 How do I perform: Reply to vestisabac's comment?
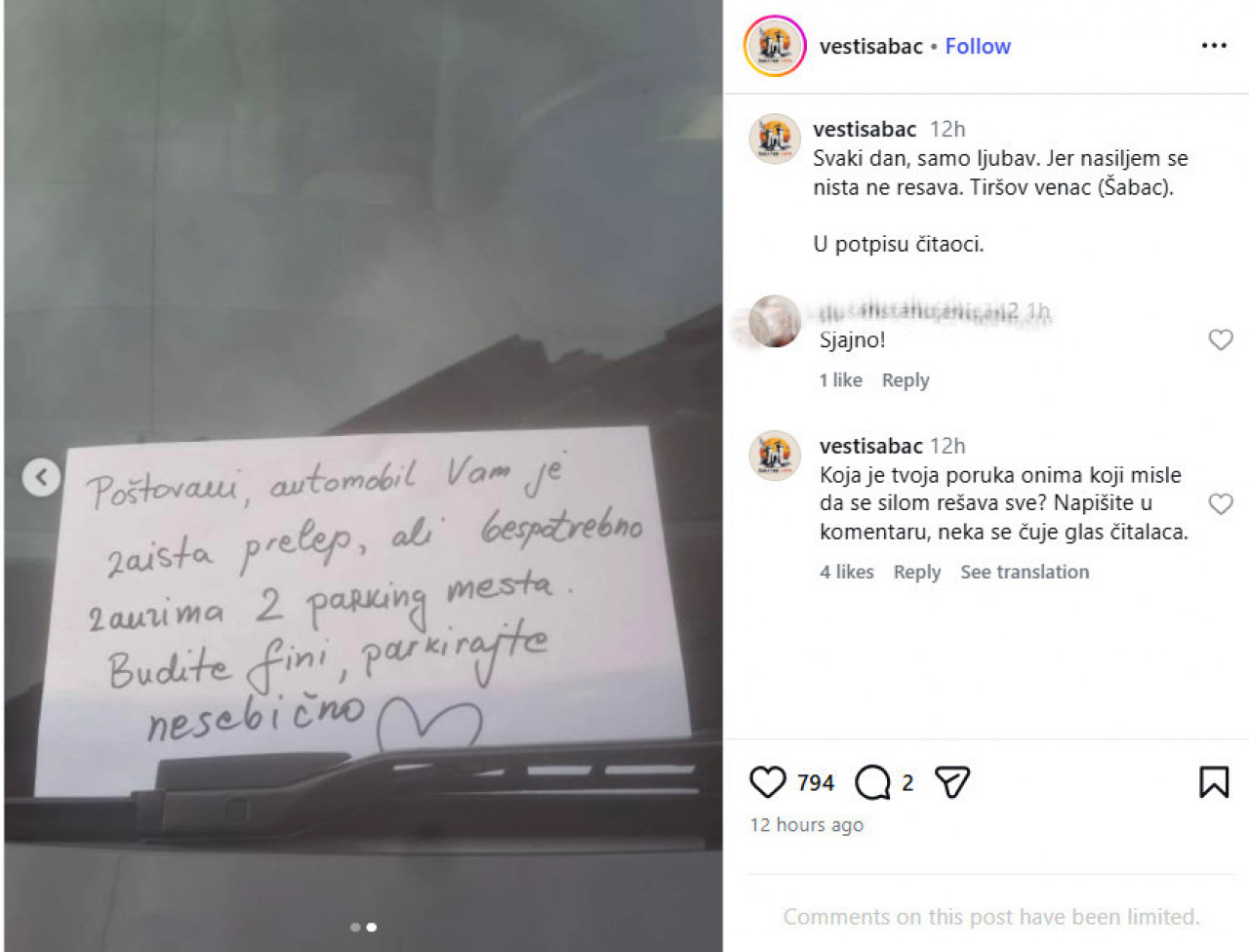coord(917,572)
